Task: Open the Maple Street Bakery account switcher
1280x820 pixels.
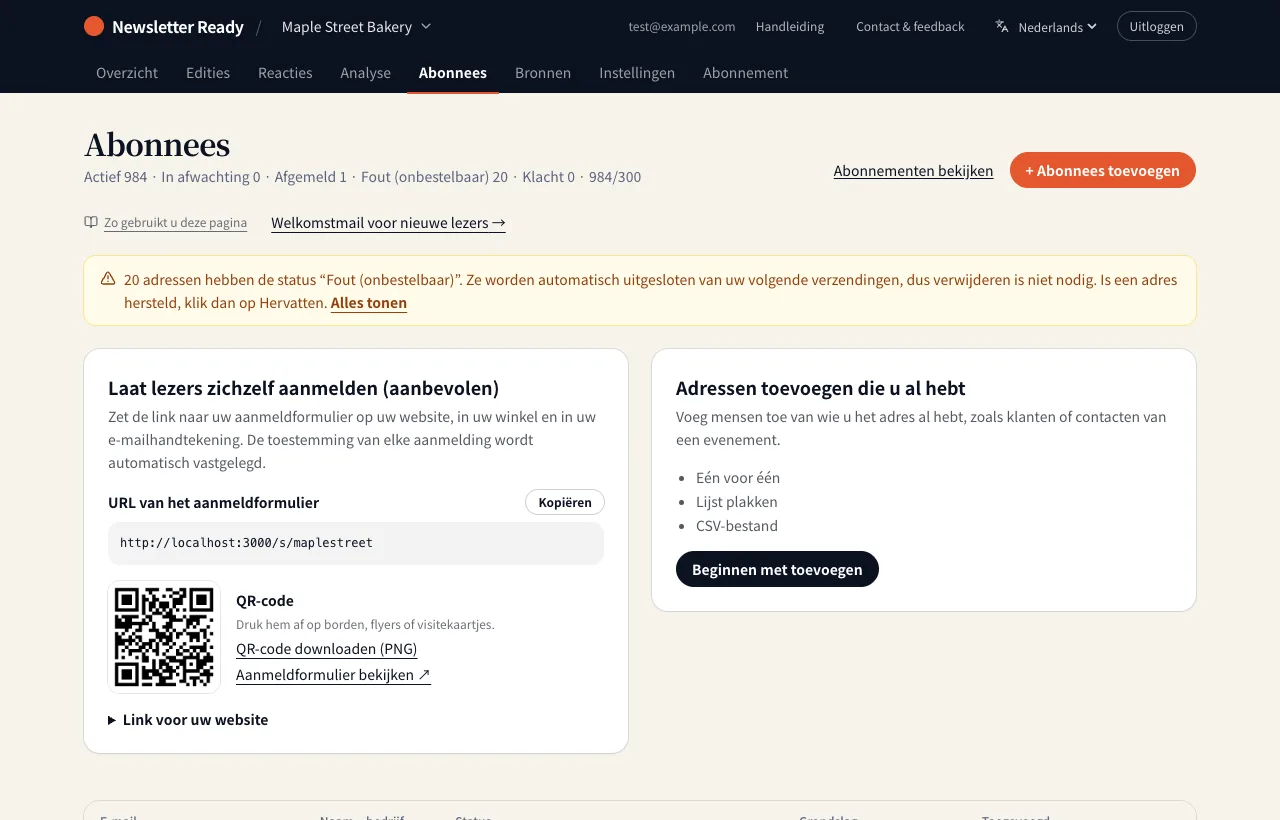Action: click(x=356, y=27)
